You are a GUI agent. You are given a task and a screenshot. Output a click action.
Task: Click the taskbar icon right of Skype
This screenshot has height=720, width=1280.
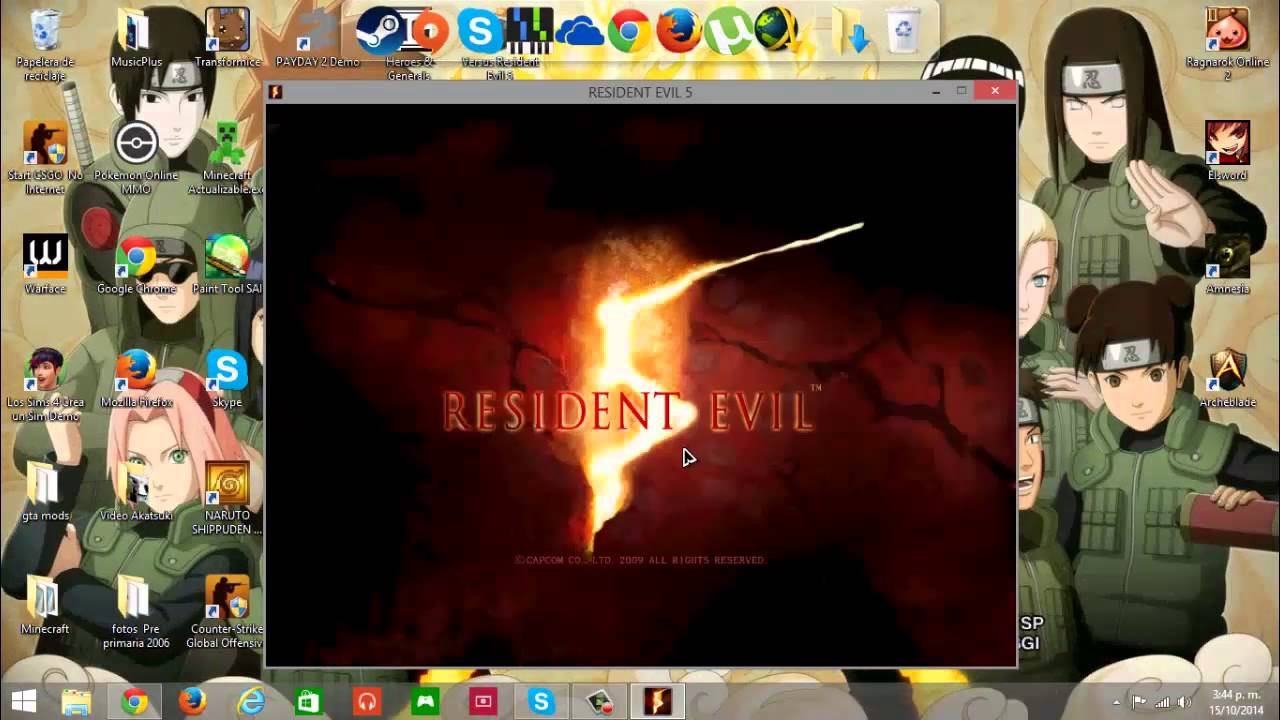[x=599, y=701]
